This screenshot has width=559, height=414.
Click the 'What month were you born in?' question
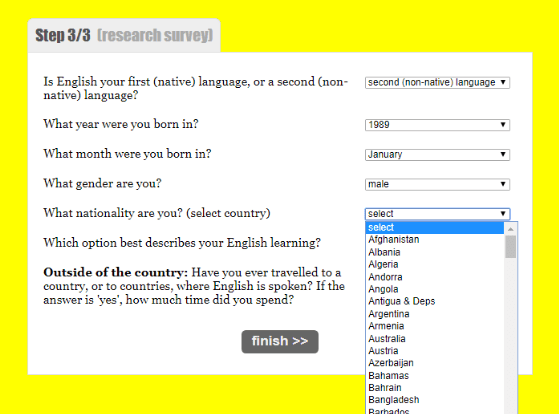(x=127, y=154)
